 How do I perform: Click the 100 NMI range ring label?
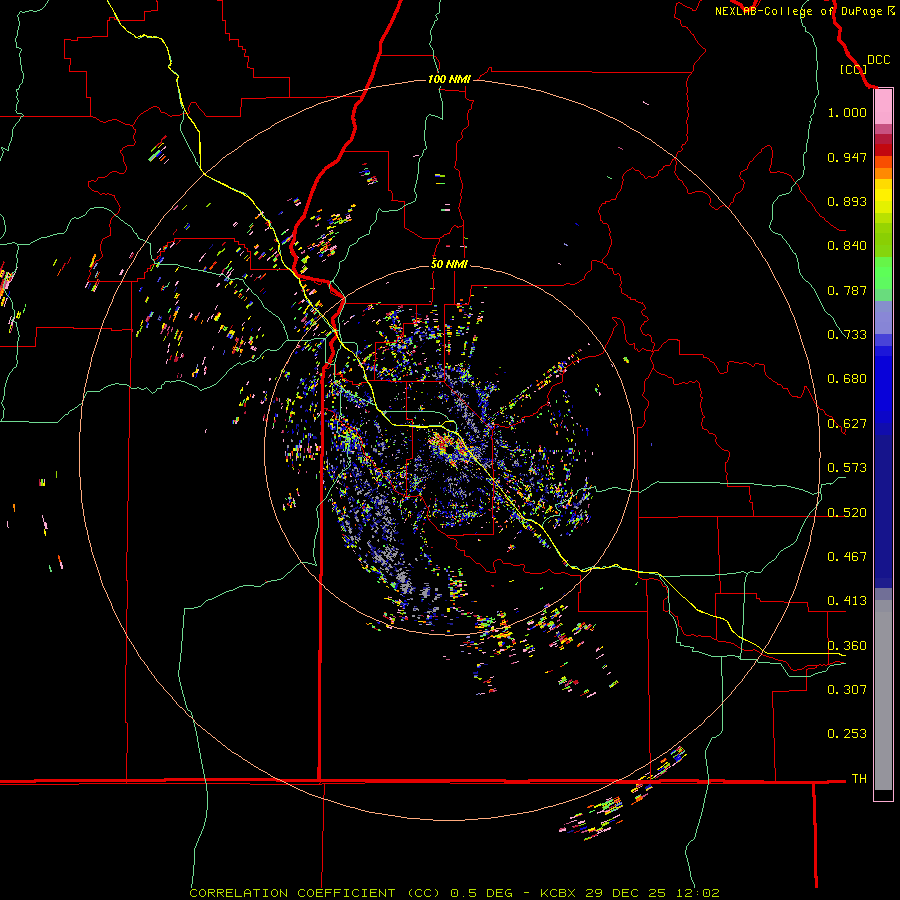(449, 79)
